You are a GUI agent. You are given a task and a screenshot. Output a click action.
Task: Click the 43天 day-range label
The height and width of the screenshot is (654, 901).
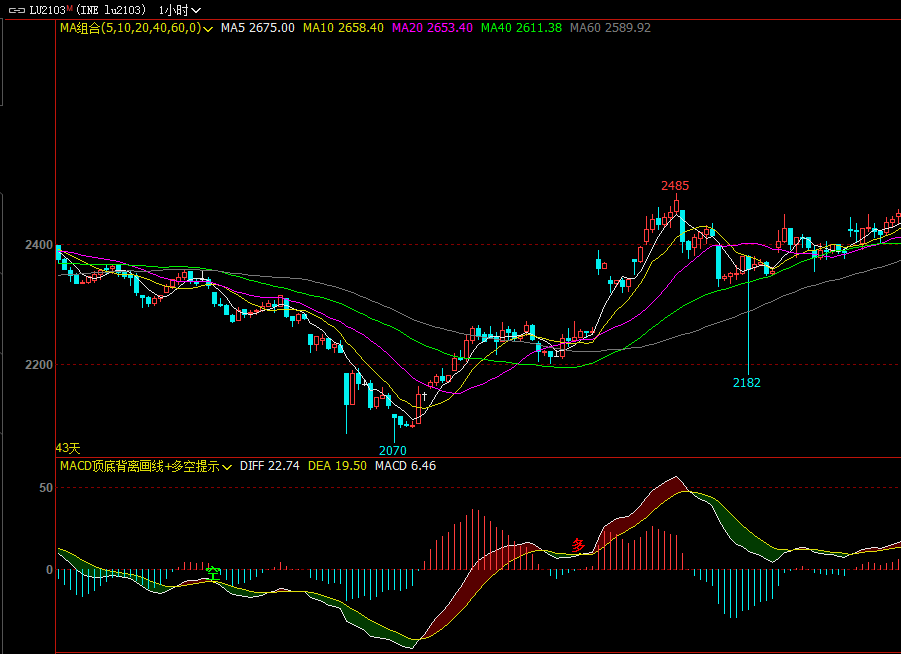[x=67, y=448]
